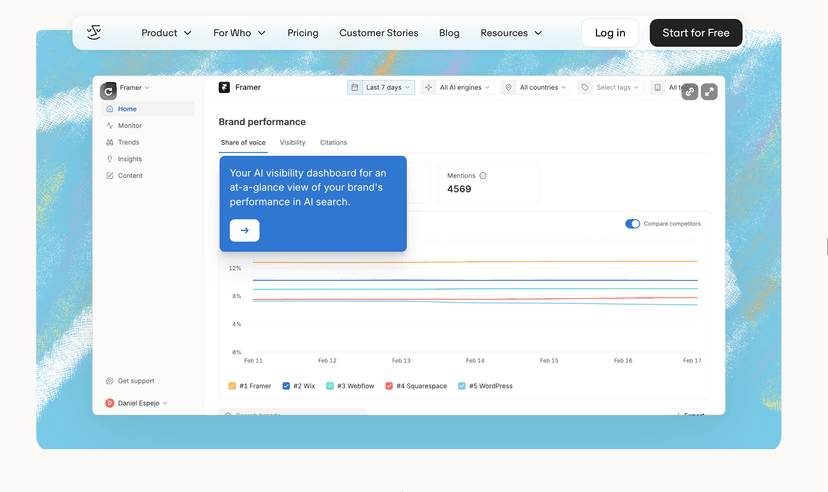Click the sparkle icon for AI engines
The height and width of the screenshot is (492, 828).
coord(429,88)
